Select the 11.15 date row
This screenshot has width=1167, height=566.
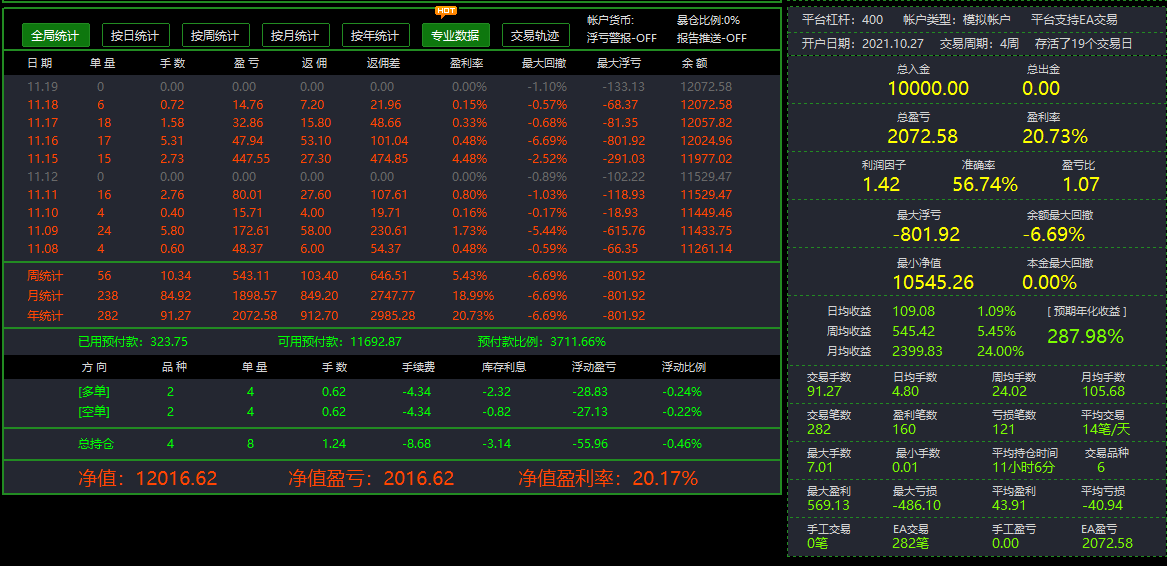391,159
